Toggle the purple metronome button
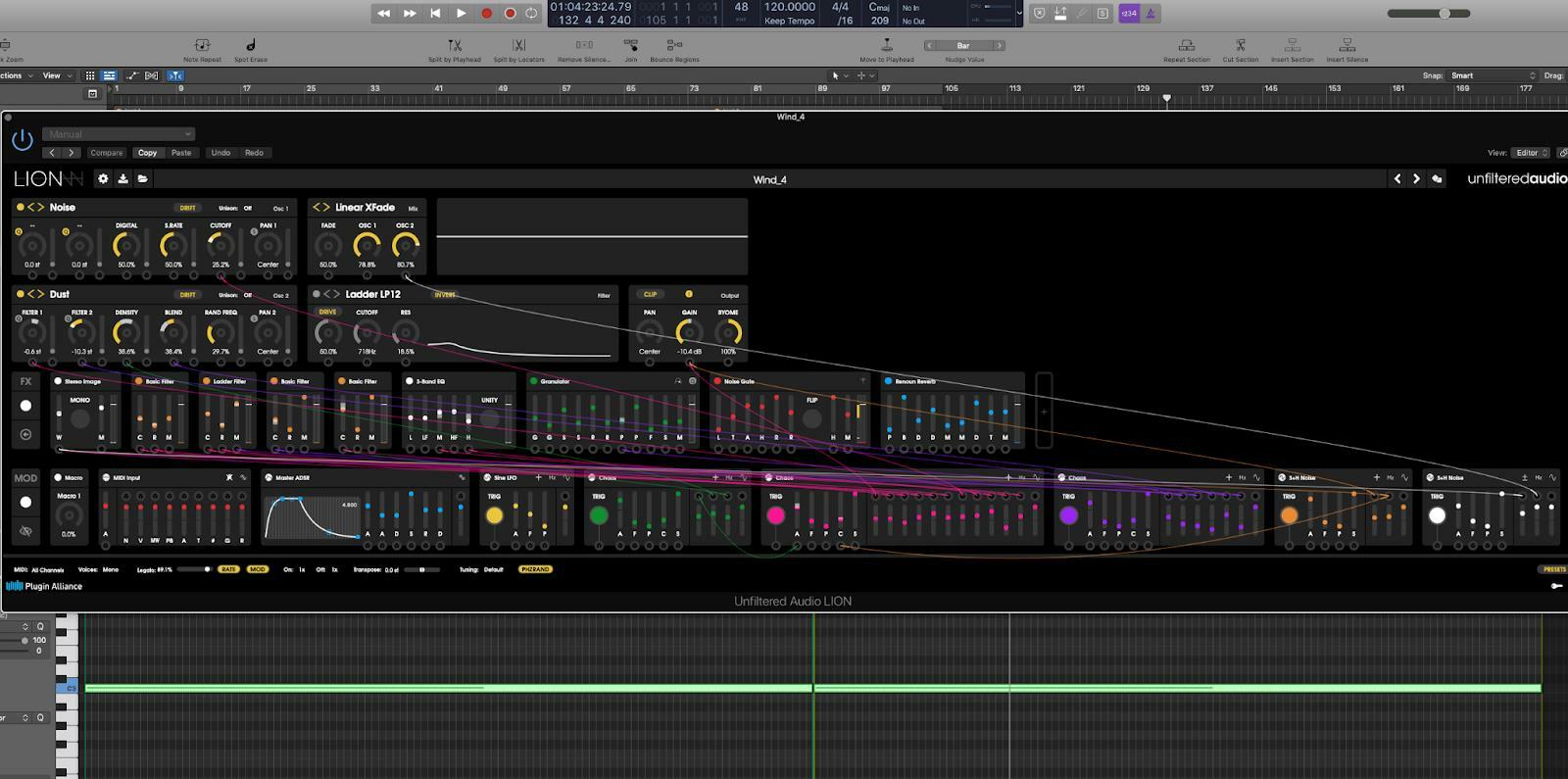1568x779 pixels. [x=1151, y=13]
